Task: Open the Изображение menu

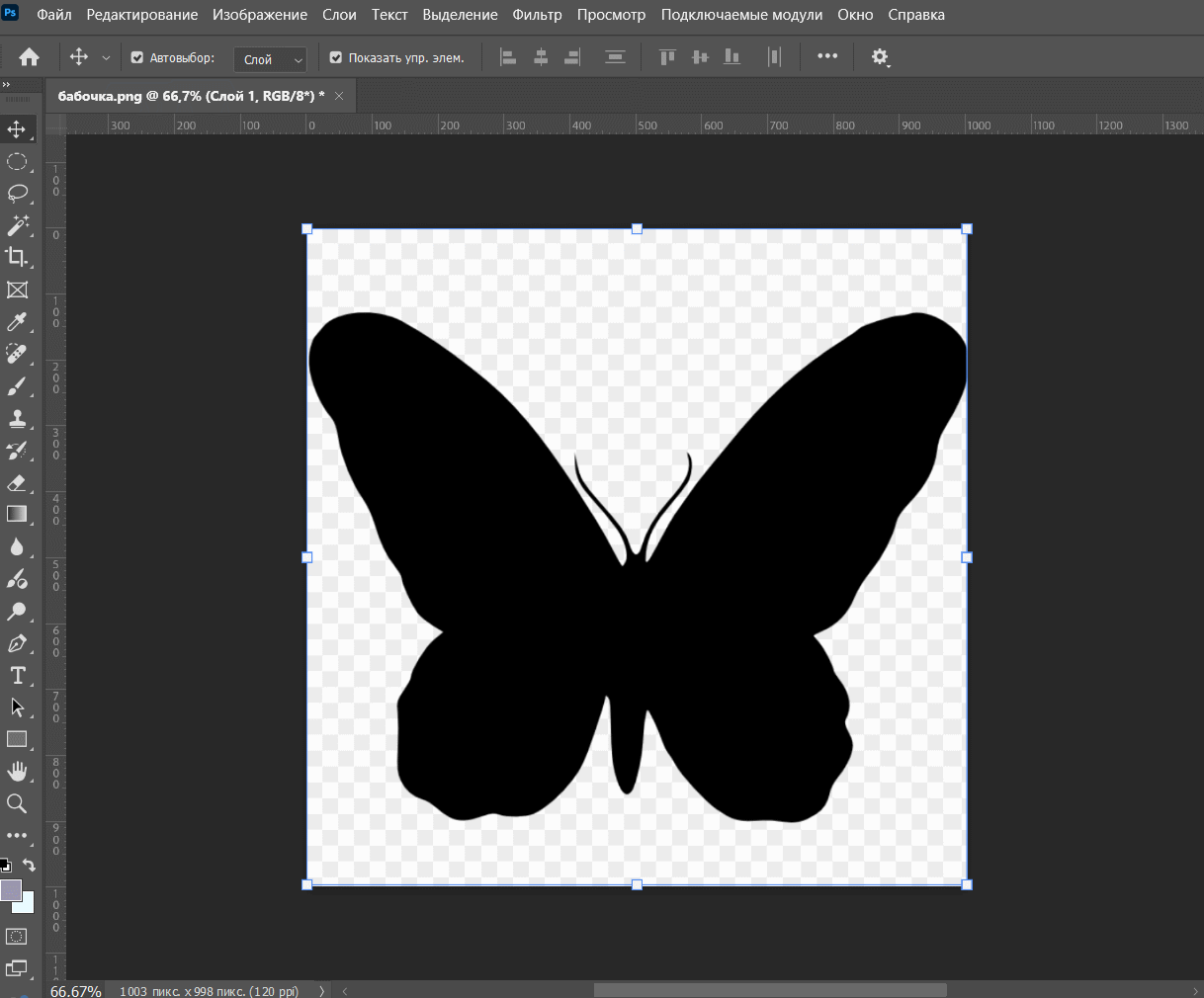Action: [x=260, y=15]
